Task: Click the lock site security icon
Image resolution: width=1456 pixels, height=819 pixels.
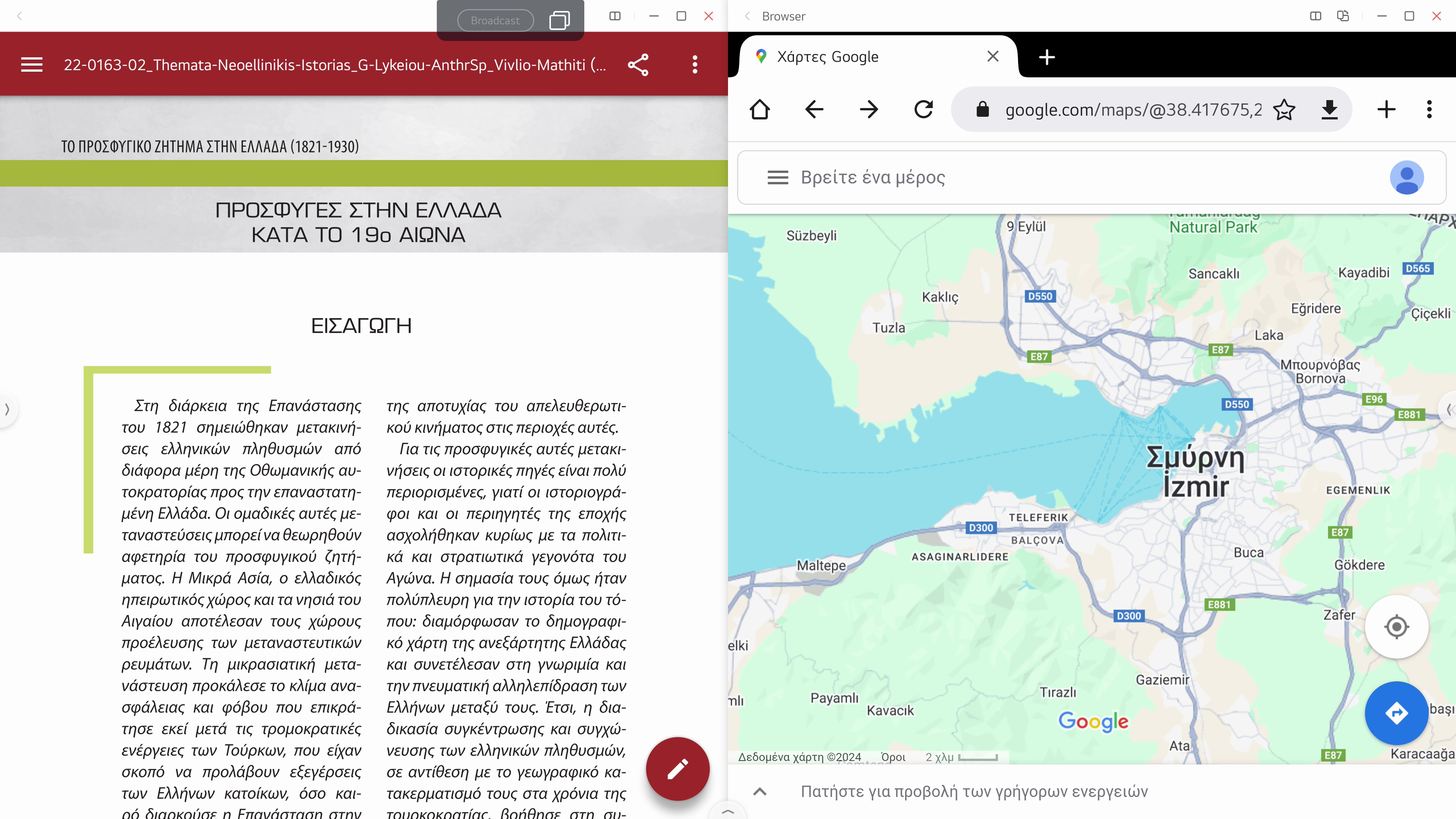Action: pyautogui.click(x=983, y=109)
